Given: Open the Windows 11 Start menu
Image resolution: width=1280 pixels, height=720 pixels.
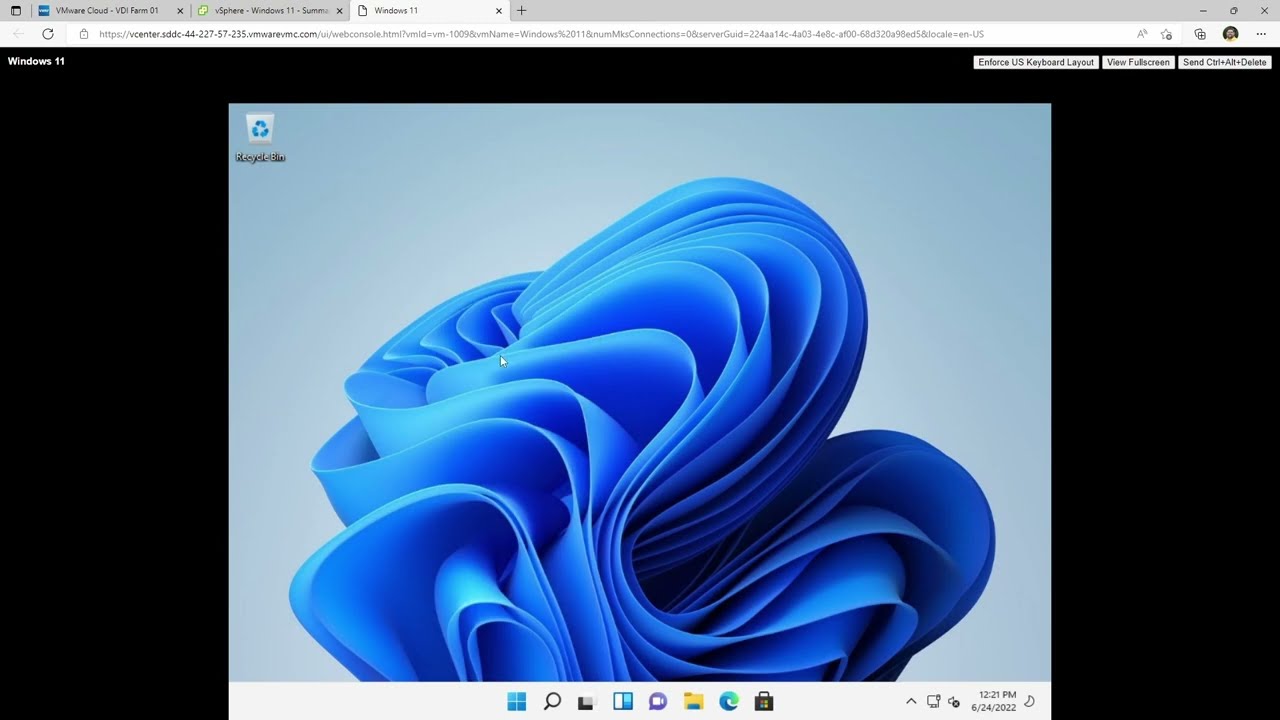Looking at the screenshot, I should [516, 701].
